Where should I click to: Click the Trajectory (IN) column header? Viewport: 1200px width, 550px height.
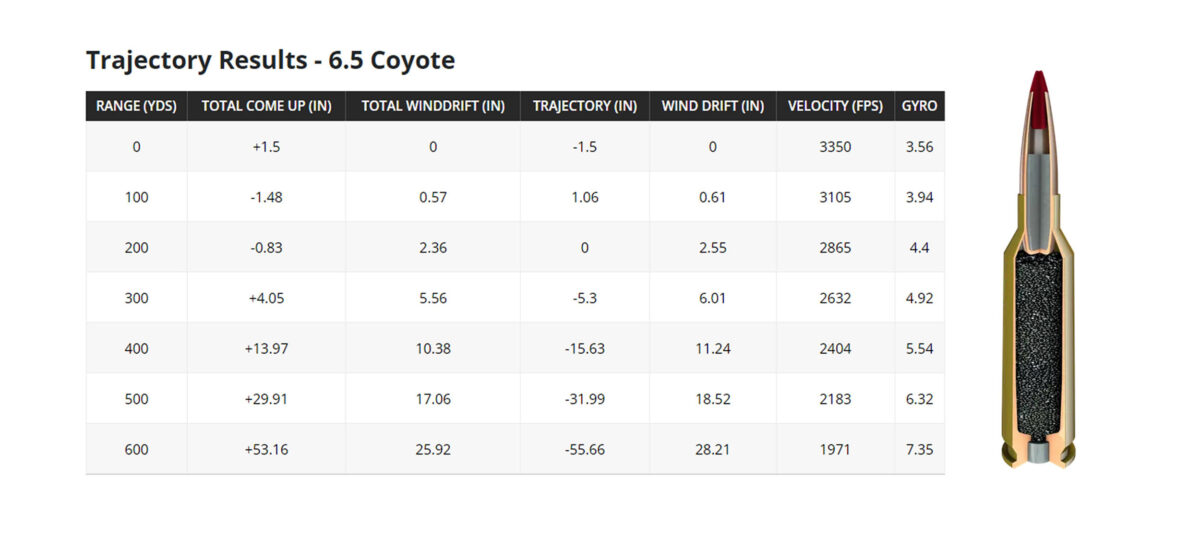585,106
